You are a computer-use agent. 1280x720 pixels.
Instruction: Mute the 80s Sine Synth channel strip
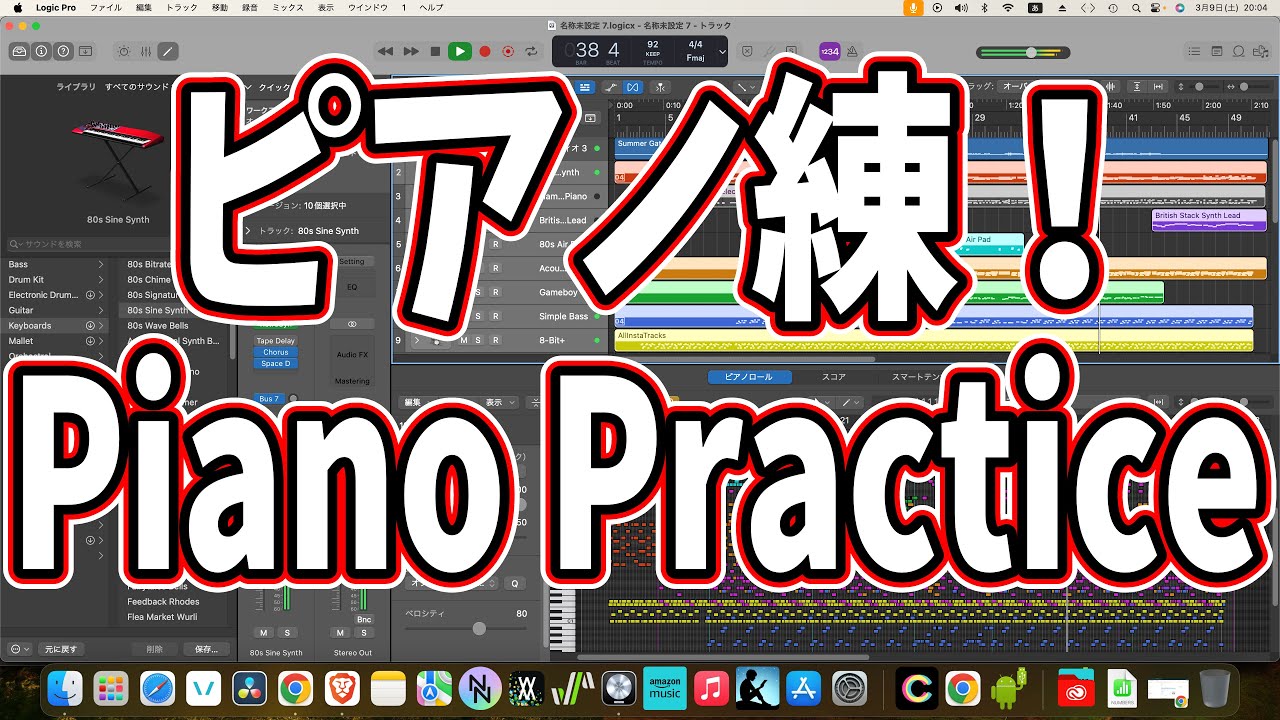[x=264, y=633]
